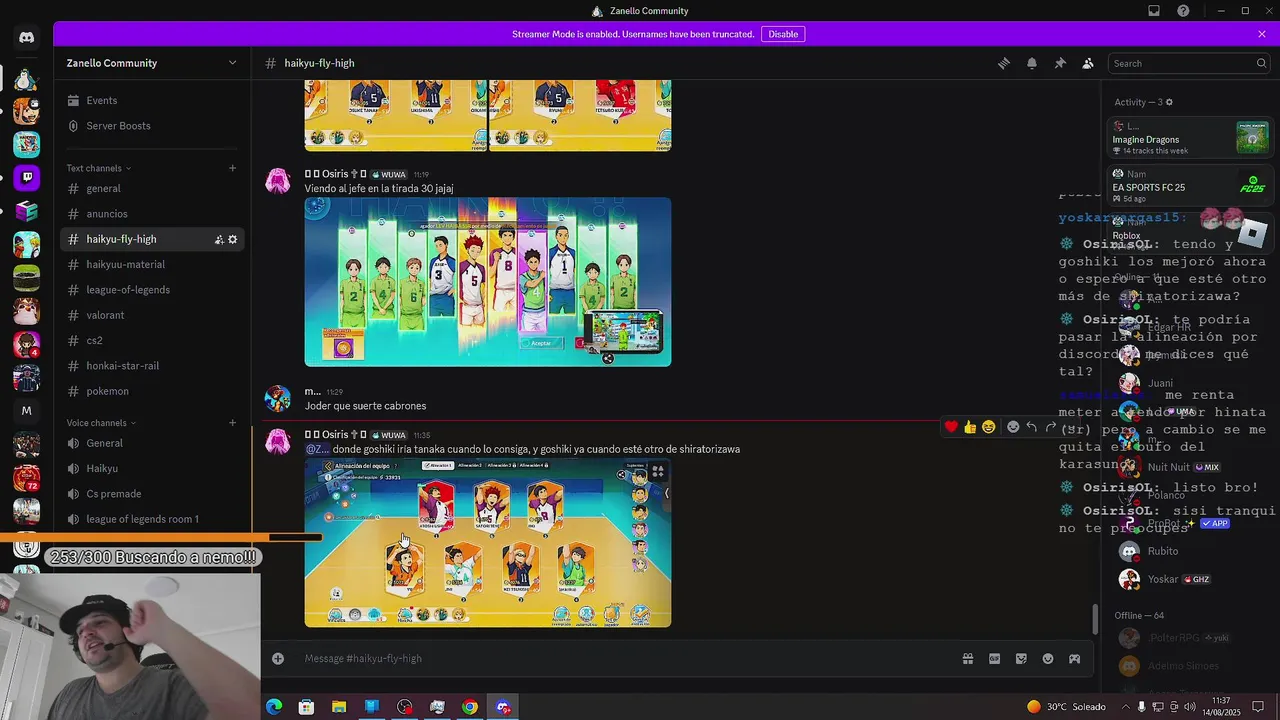Add a new text channel
This screenshot has height=720, width=1280.
click(232, 168)
